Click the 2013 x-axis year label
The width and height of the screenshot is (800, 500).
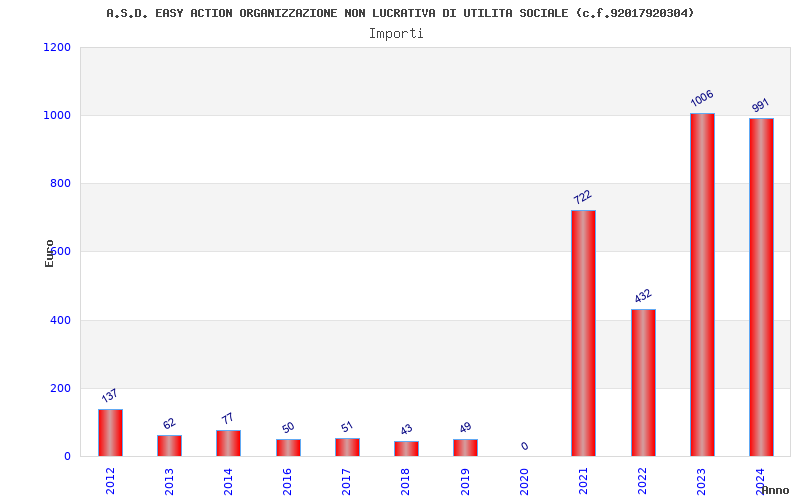169,481
